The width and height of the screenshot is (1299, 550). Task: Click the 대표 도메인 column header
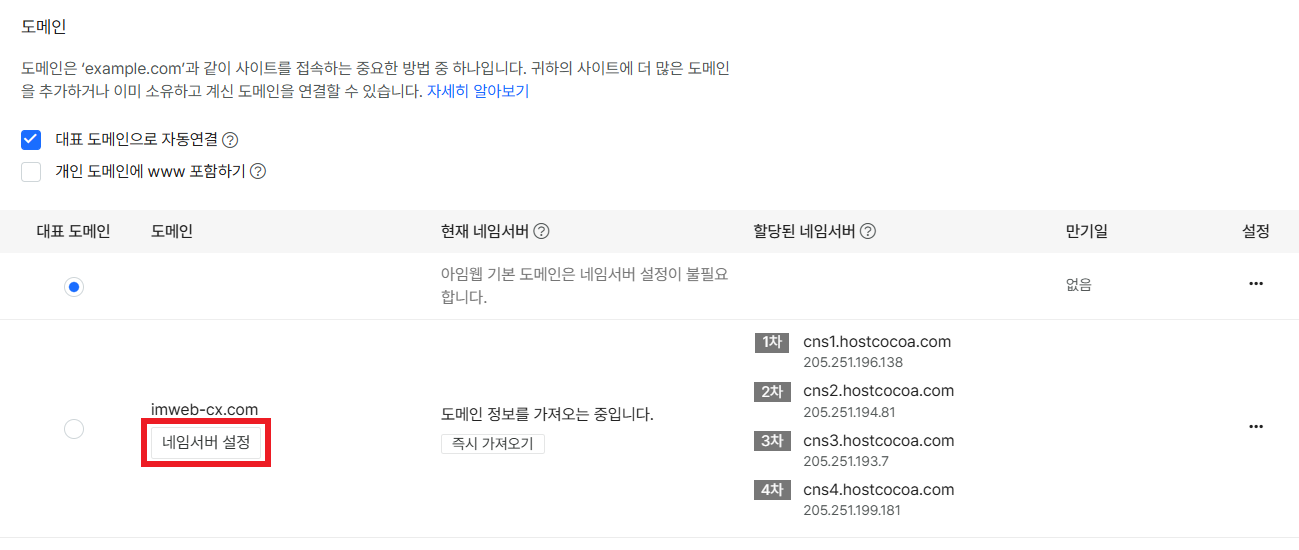point(73,231)
